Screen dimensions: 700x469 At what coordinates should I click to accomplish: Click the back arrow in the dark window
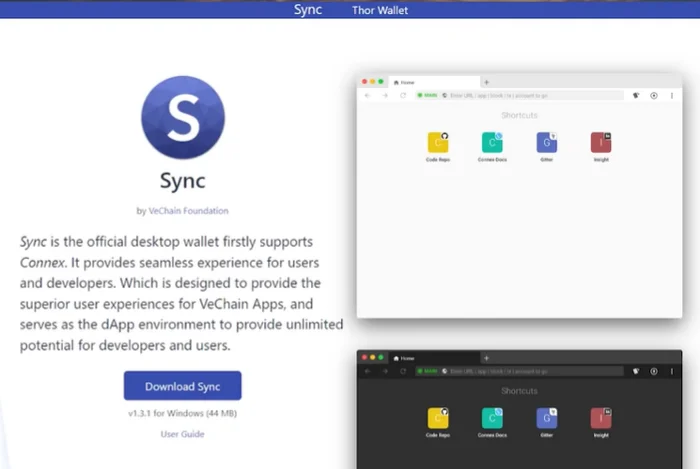click(x=367, y=371)
